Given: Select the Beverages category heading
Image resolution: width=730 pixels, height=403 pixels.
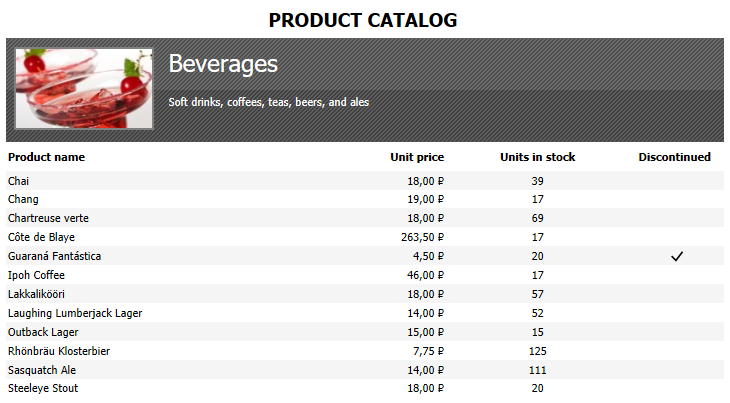Looking at the screenshot, I should pyautogui.click(x=223, y=64).
